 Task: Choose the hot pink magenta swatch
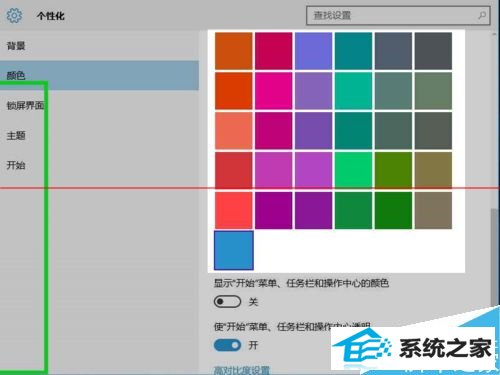[274, 91]
